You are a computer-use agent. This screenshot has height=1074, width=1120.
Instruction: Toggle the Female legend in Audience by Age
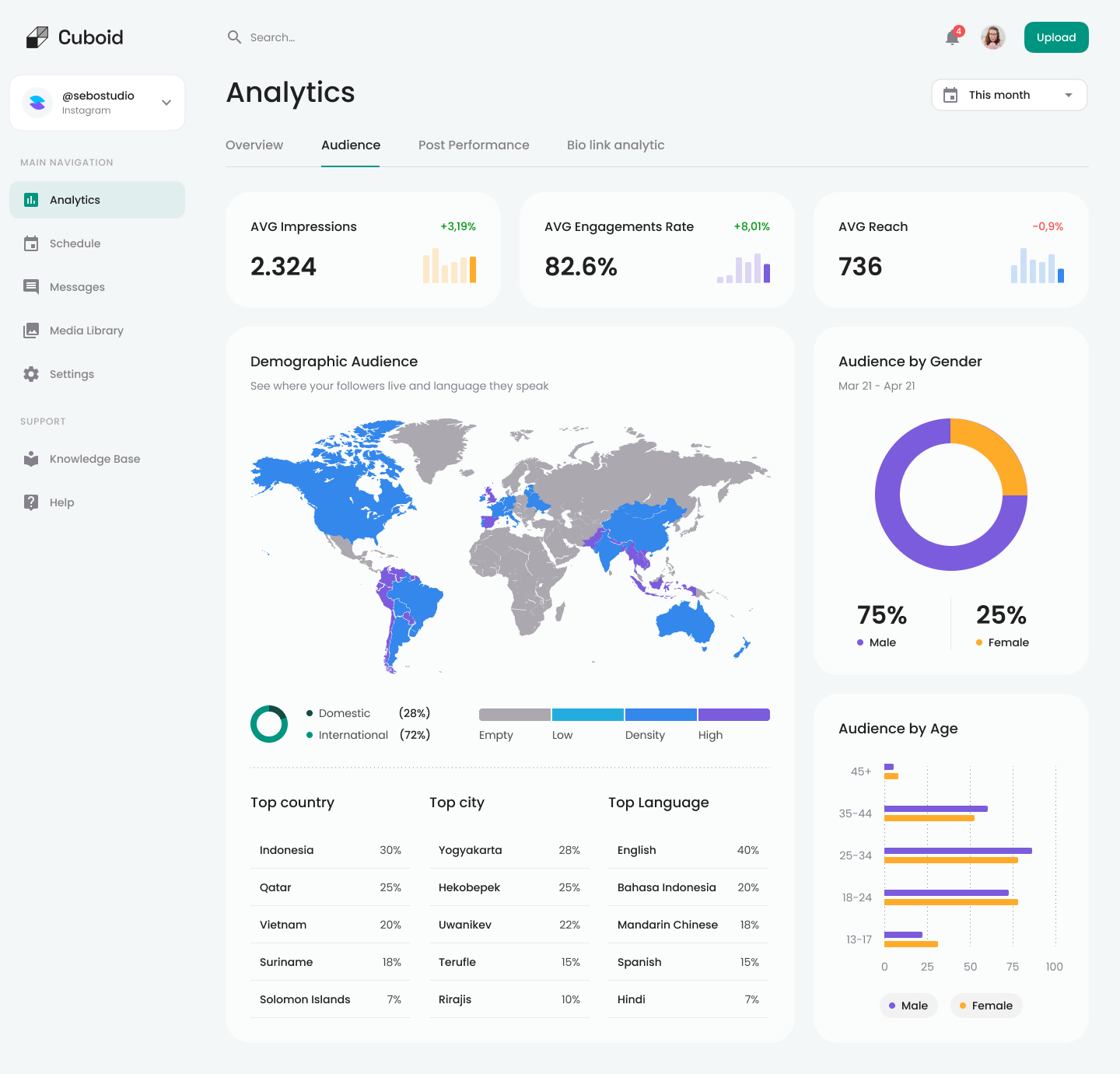[986, 1006]
